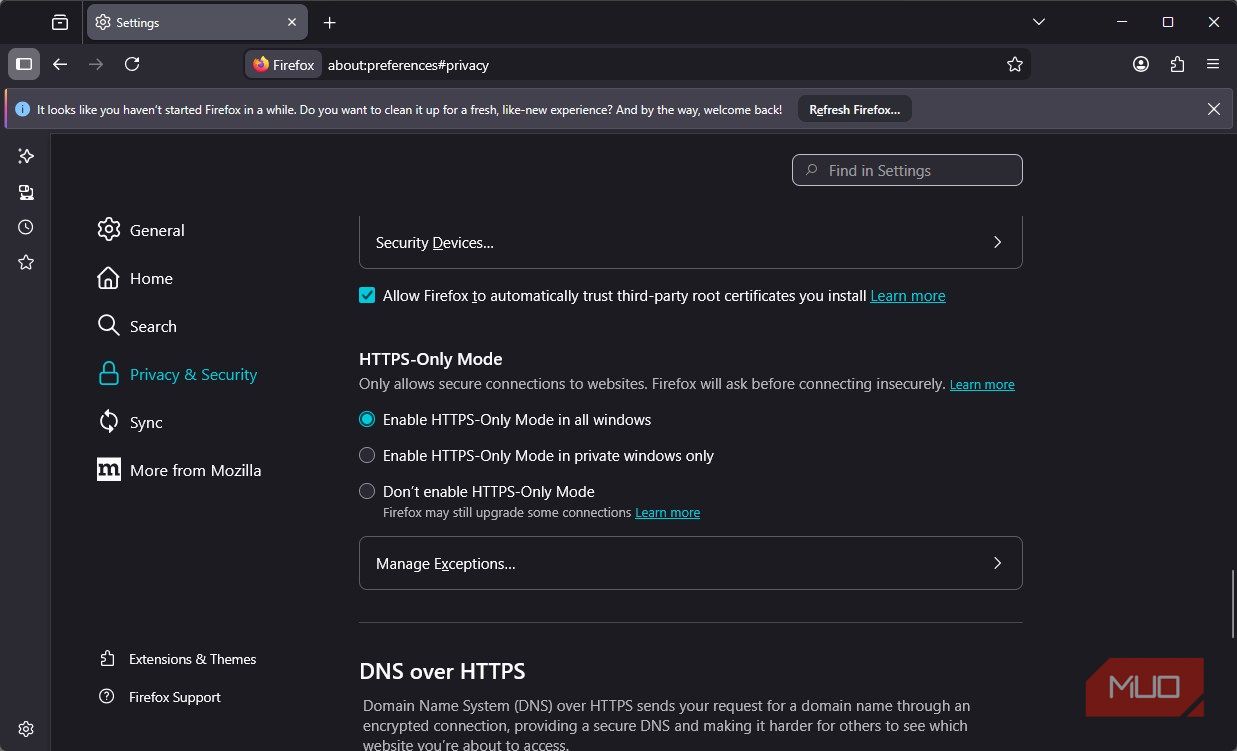The height and width of the screenshot is (751, 1237).
Task: Select HTTPS-Only Mode in private windows only
Action: 367,456
